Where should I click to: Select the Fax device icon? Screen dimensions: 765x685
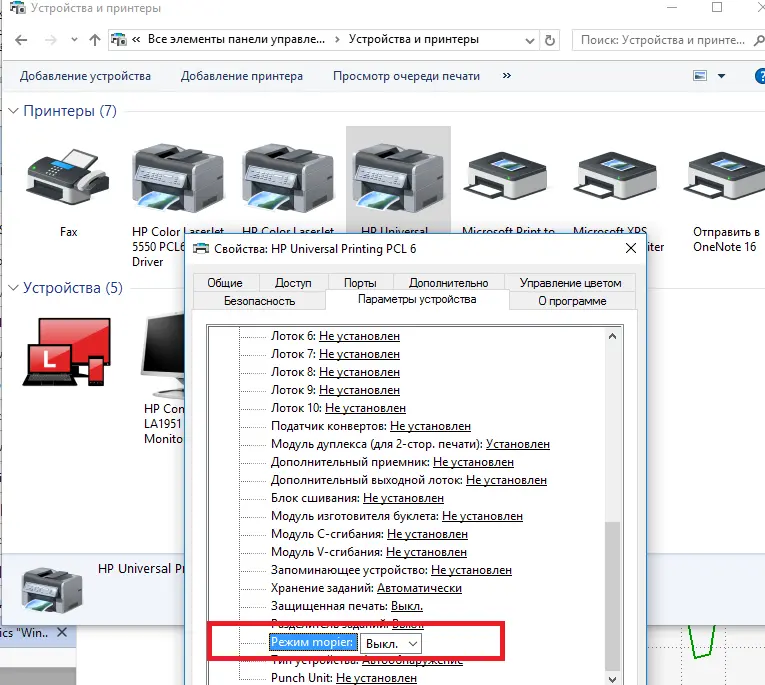[68, 177]
